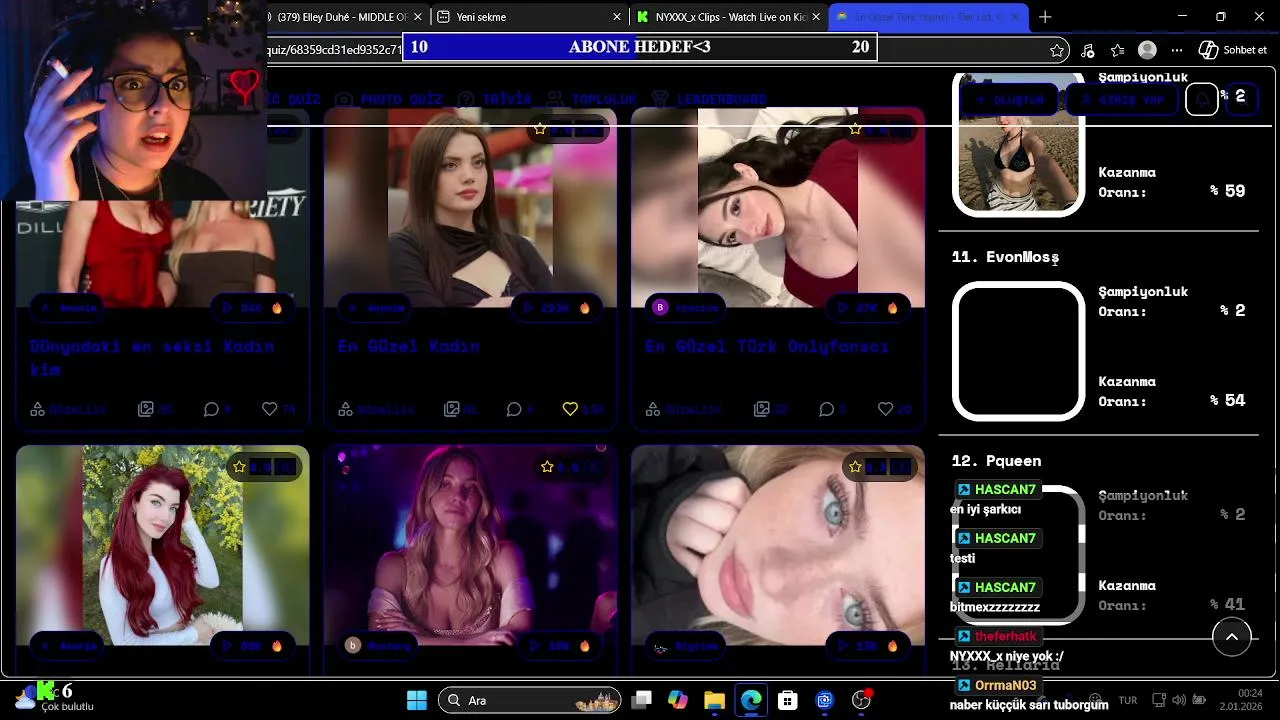The image size is (1280, 720).
Task: Click the empty image frame for EvonMoss
Action: 1018,351
